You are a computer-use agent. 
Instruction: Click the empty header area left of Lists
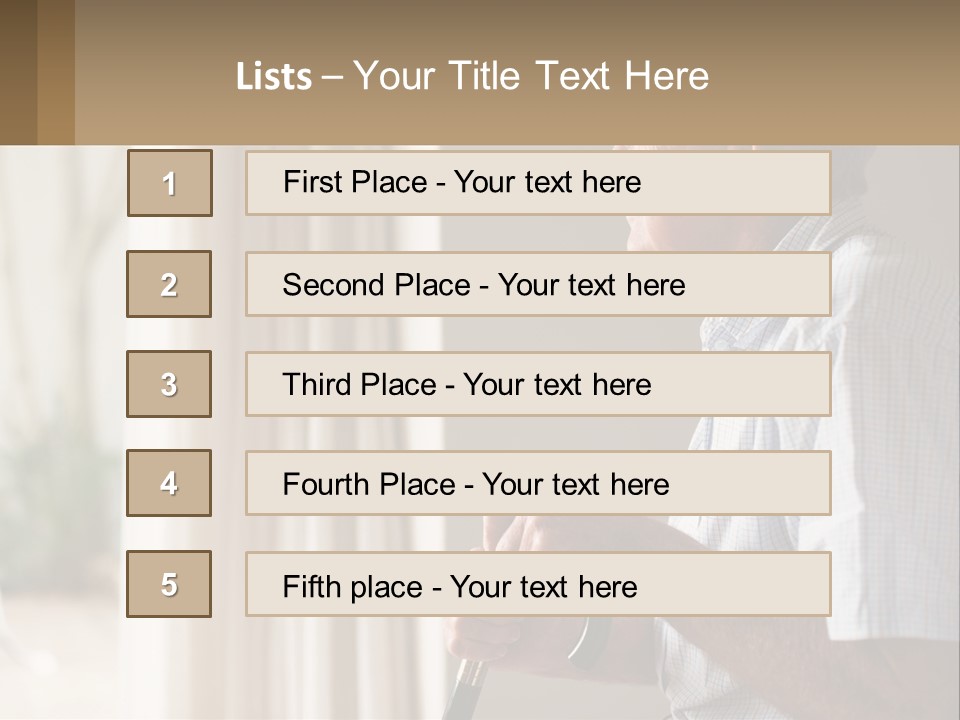pos(150,76)
